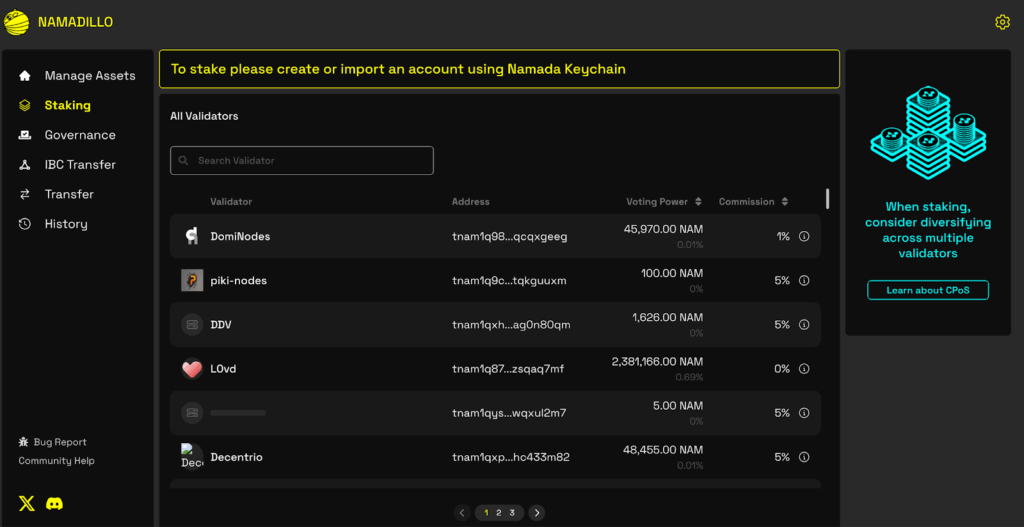
Task: Click address tnam1qys...wqxul2m7
Action: pyautogui.click(x=509, y=413)
